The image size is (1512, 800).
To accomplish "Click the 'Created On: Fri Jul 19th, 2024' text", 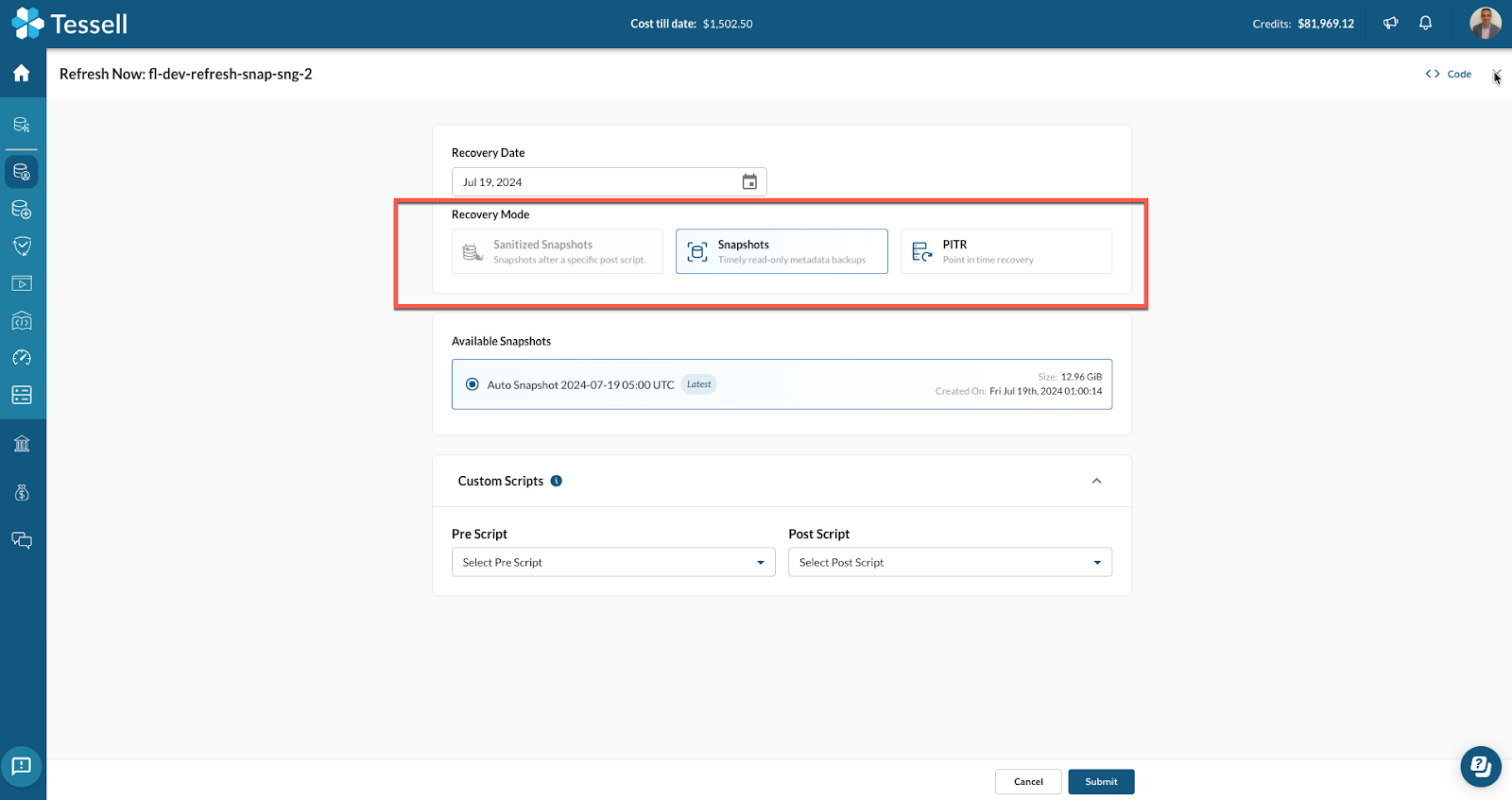I will click(1019, 391).
